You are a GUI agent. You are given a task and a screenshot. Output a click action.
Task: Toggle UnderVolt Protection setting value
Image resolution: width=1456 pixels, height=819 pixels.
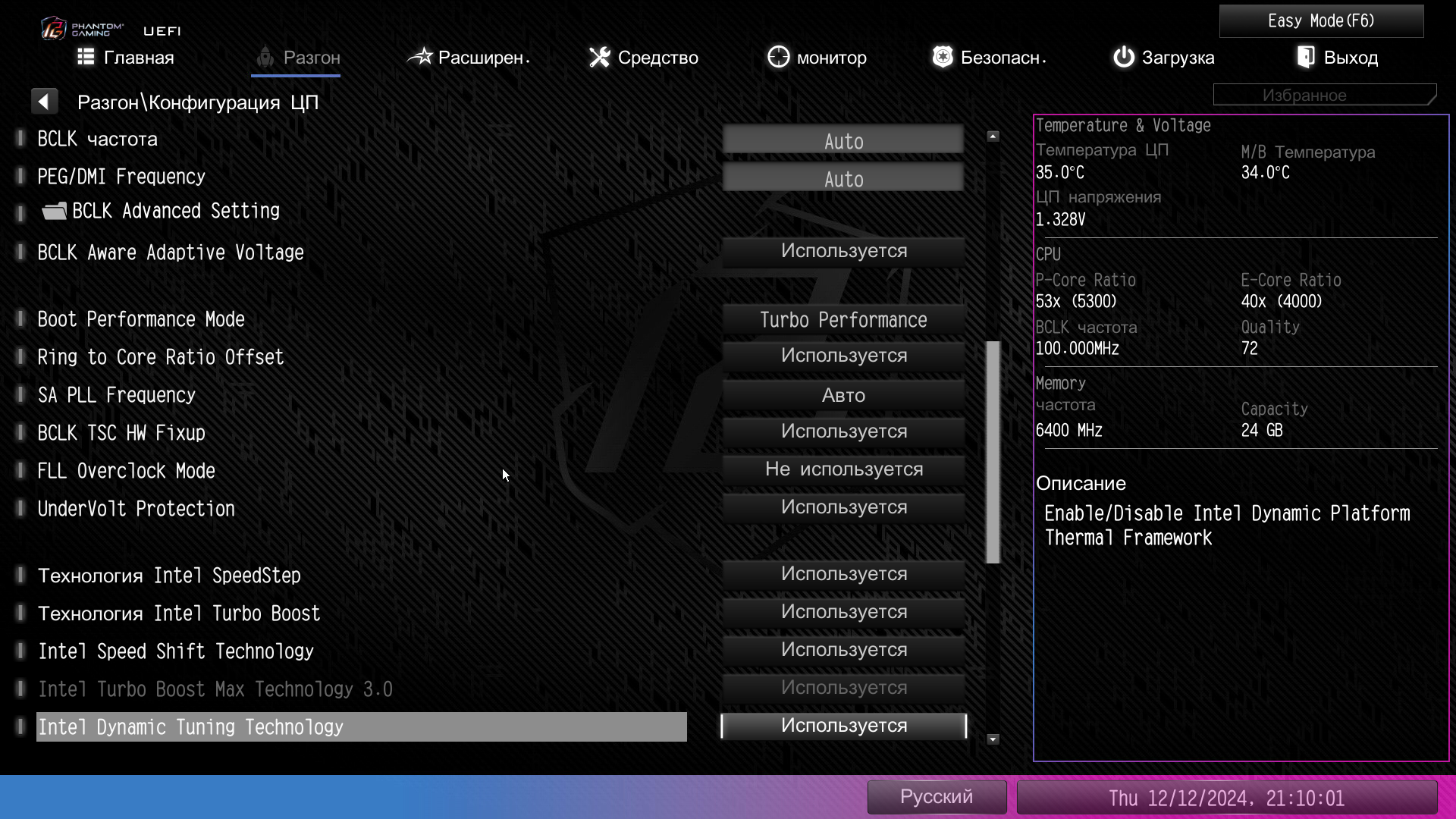[x=843, y=507]
